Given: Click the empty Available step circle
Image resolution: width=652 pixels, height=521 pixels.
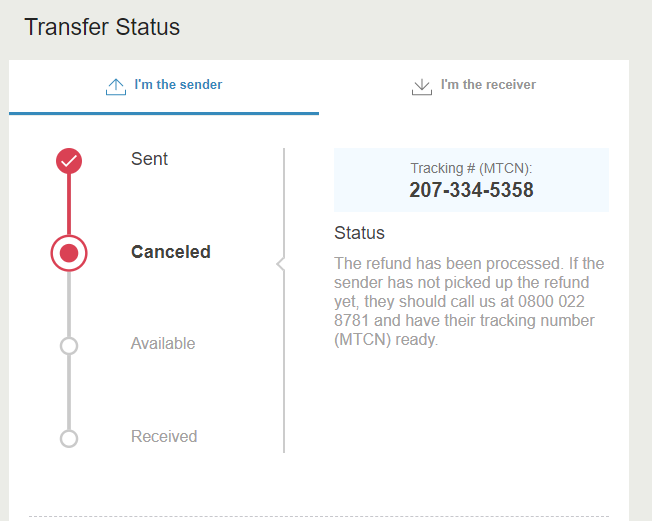Looking at the screenshot, I should [69, 346].
